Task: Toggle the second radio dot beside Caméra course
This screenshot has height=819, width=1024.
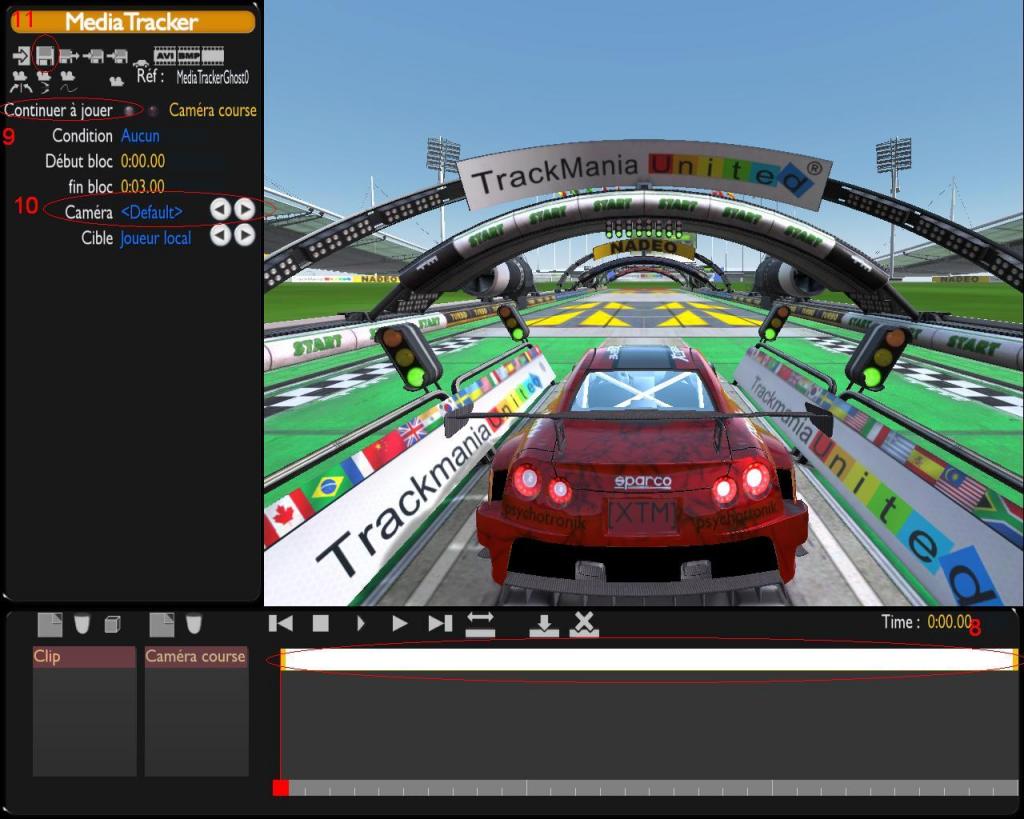Action: [x=153, y=110]
